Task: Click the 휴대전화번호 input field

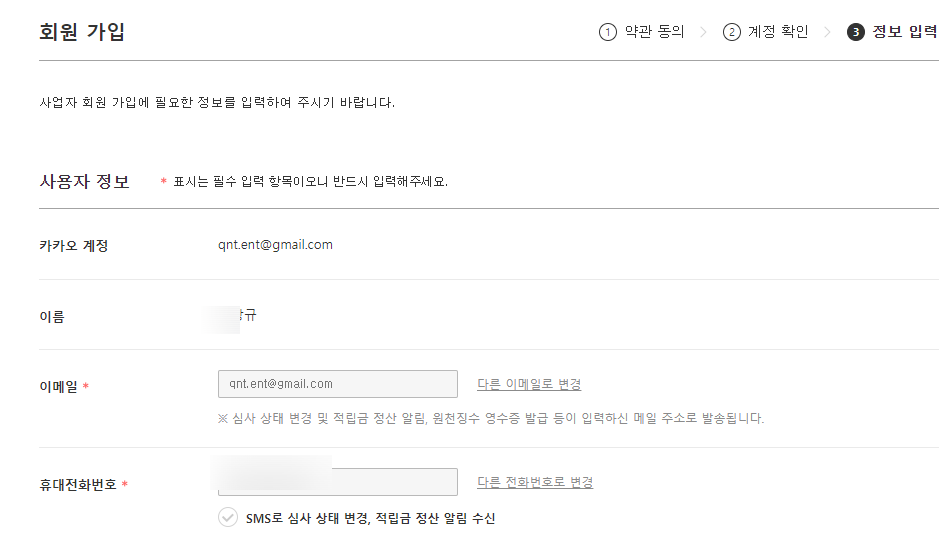Action: (x=338, y=482)
